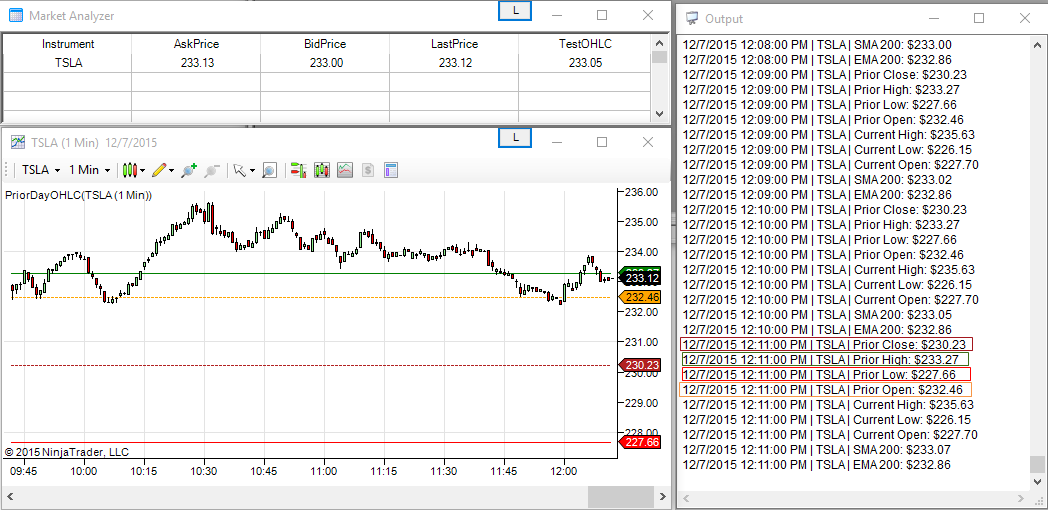Open the drawing tools dropdown arrow
The image size is (1048, 510).
point(170,170)
